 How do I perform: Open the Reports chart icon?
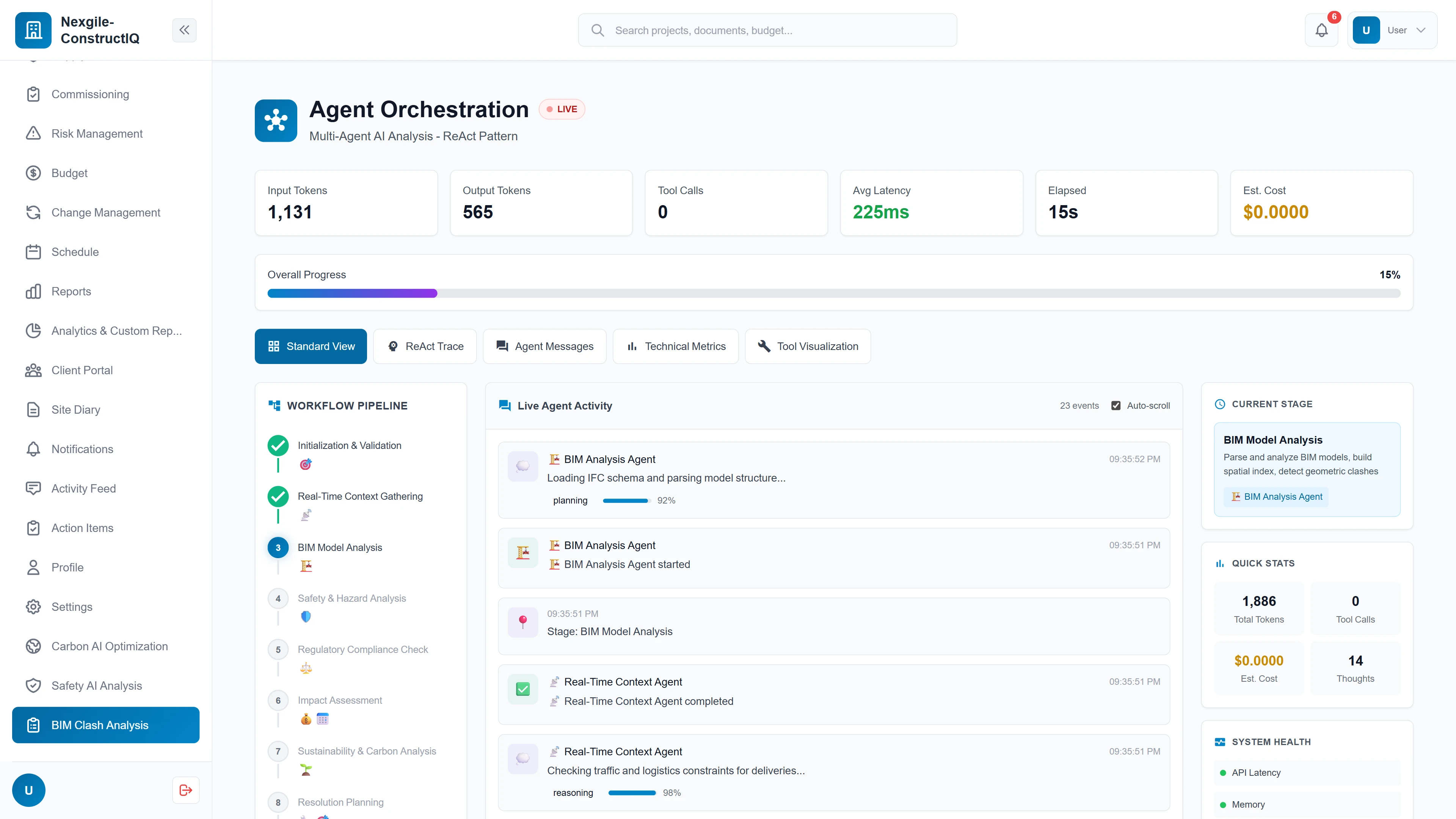click(33, 291)
